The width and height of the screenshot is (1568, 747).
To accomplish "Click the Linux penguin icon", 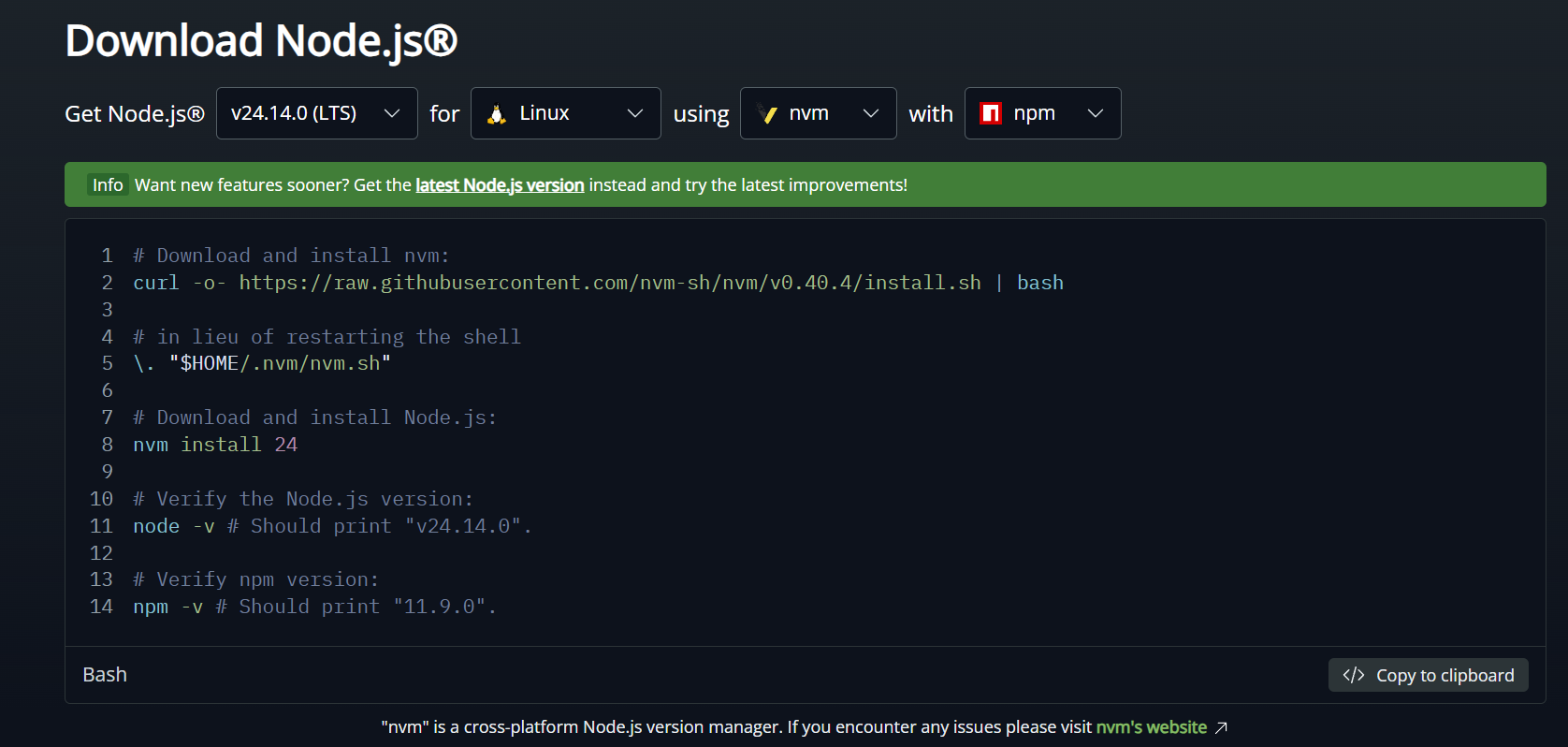I will [x=498, y=113].
